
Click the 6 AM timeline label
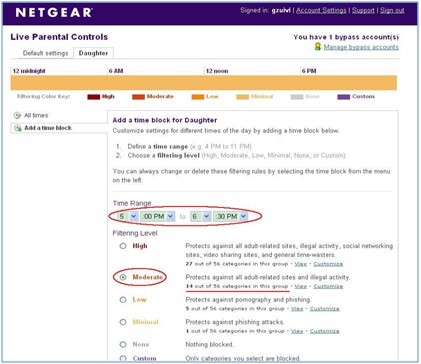[x=116, y=71]
